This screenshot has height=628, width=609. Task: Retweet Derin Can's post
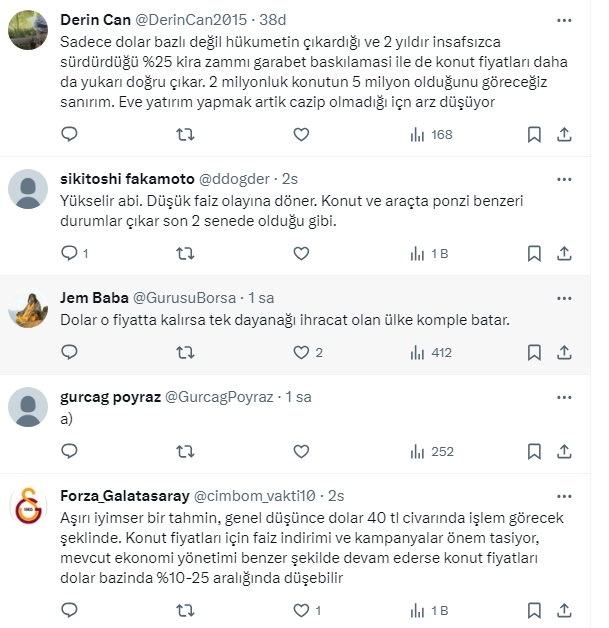coord(185,135)
